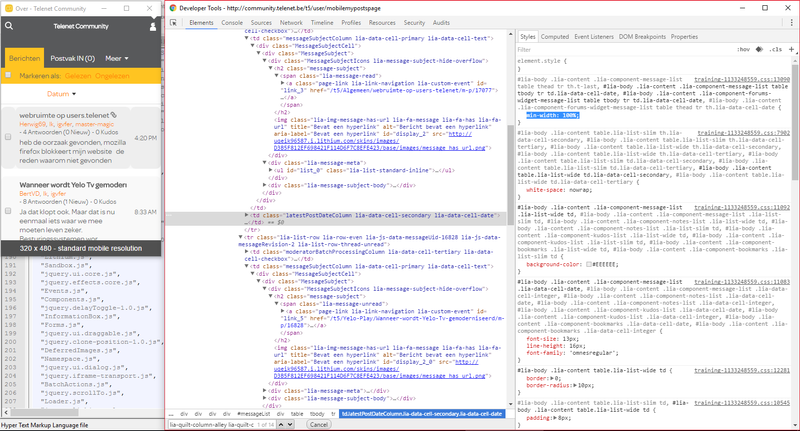Open the Properties sidebar tab
Image resolution: width=800 pixels, height=431 pixels.
coord(684,37)
